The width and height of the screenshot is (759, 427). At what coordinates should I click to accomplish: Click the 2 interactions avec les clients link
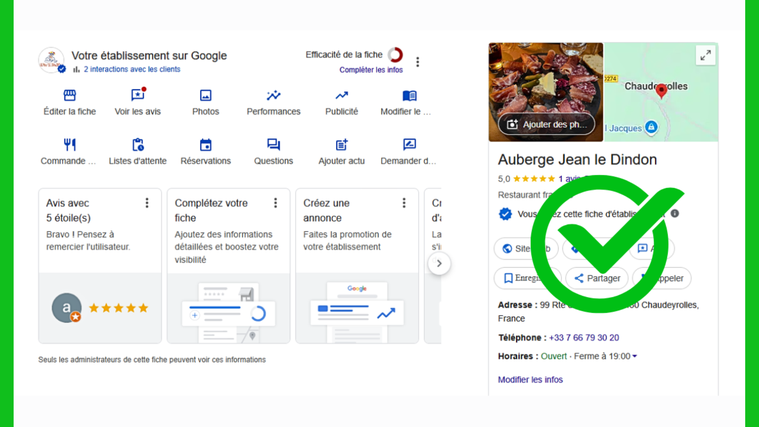[x=132, y=69]
